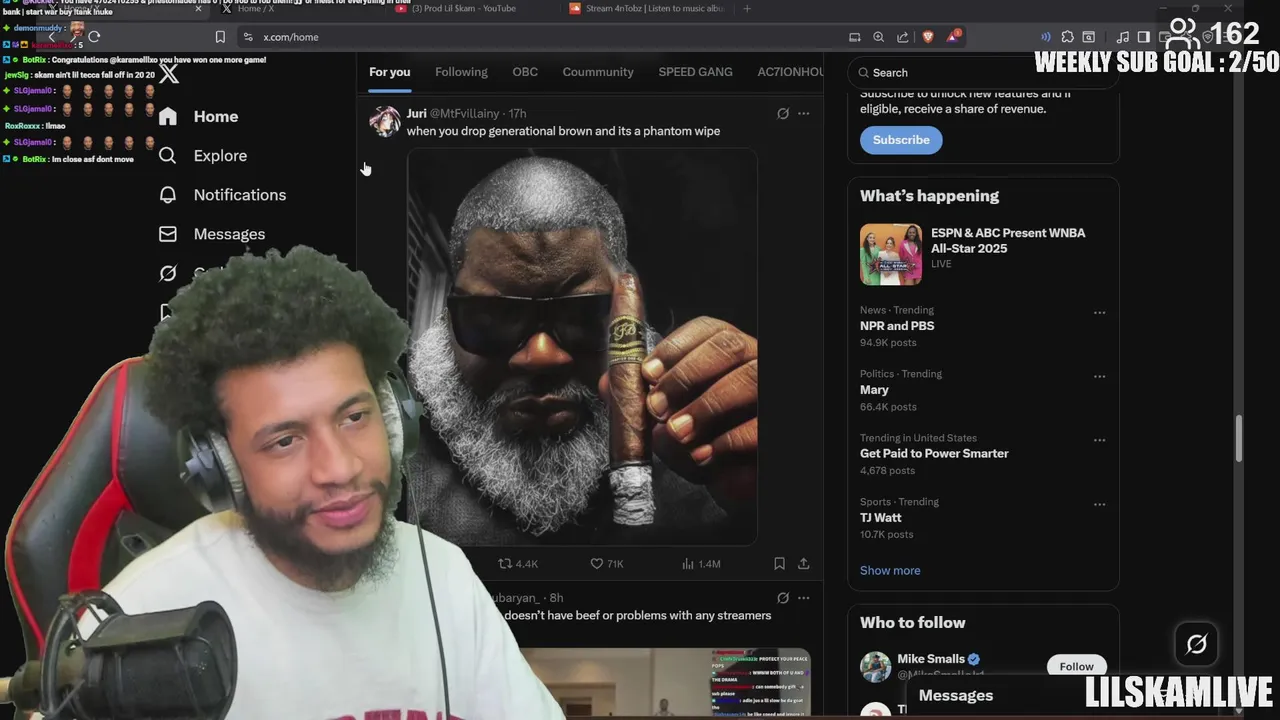Open the WNBA All-Star 2025 event
The height and width of the screenshot is (720, 1280).
point(1008,240)
